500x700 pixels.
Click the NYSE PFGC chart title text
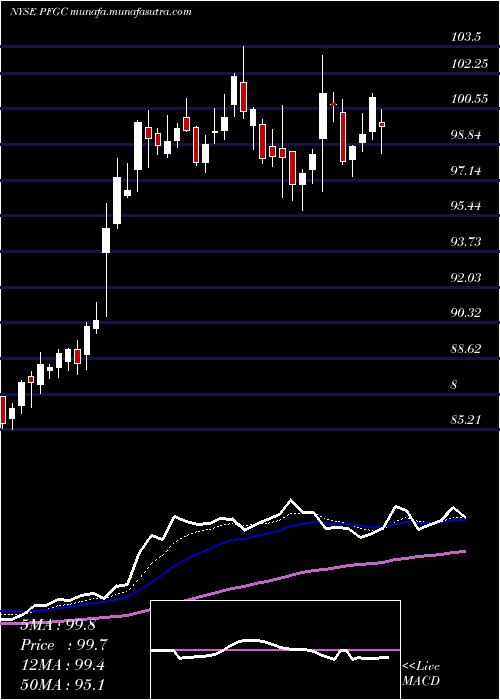(100, 12)
